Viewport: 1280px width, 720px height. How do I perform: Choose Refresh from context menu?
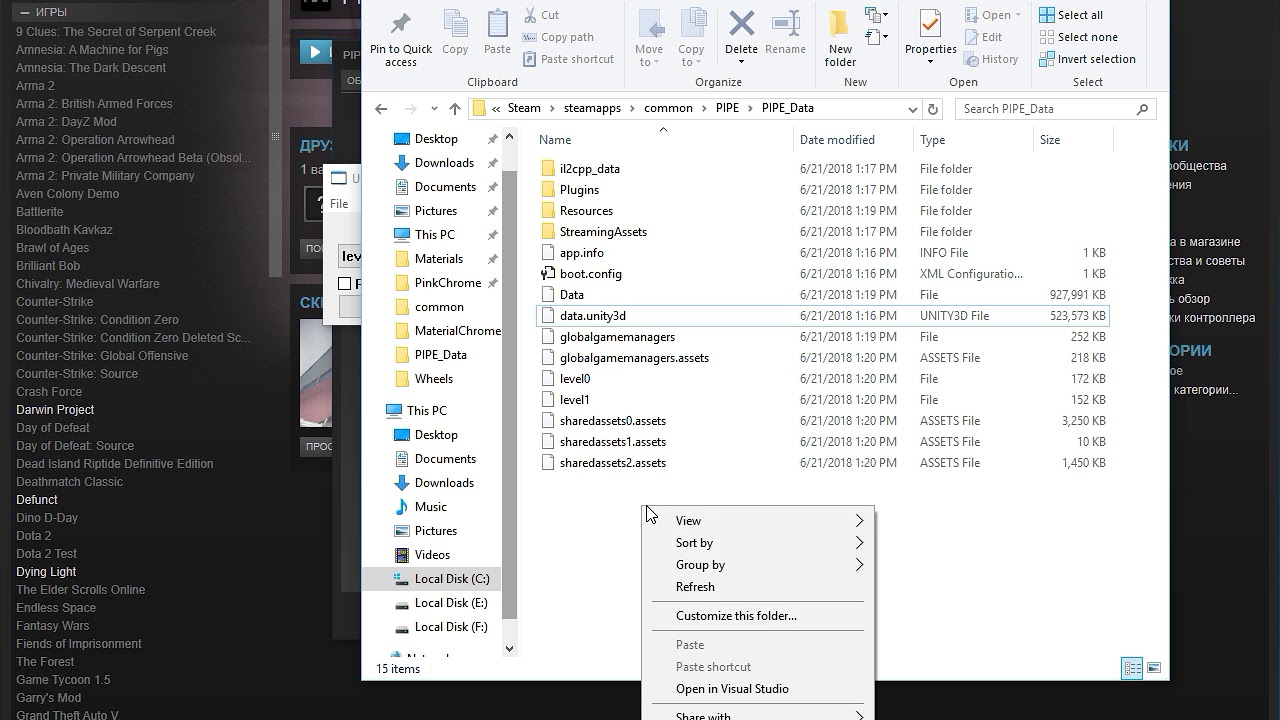coord(758,587)
